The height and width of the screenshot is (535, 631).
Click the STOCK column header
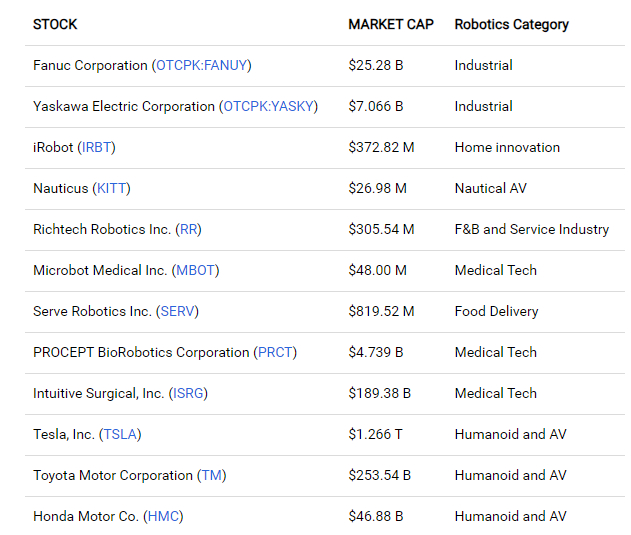55,24
